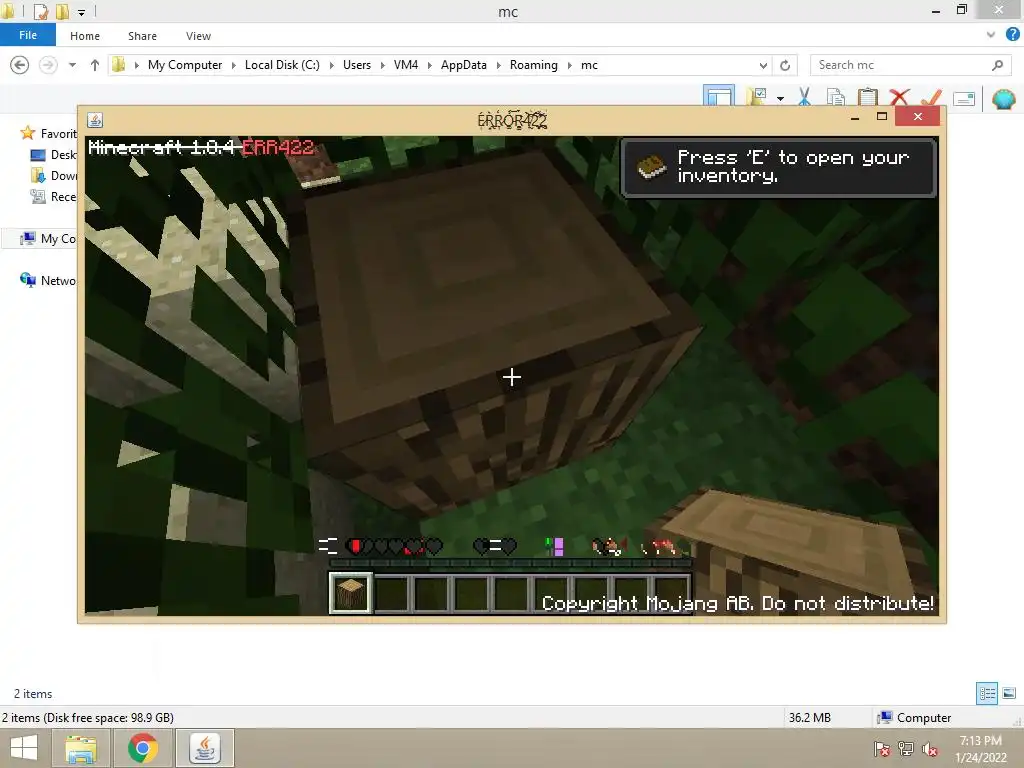This screenshot has width=1024, height=768.
Task: Click AppData breadcrumb segment
Action: click(x=464, y=65)
